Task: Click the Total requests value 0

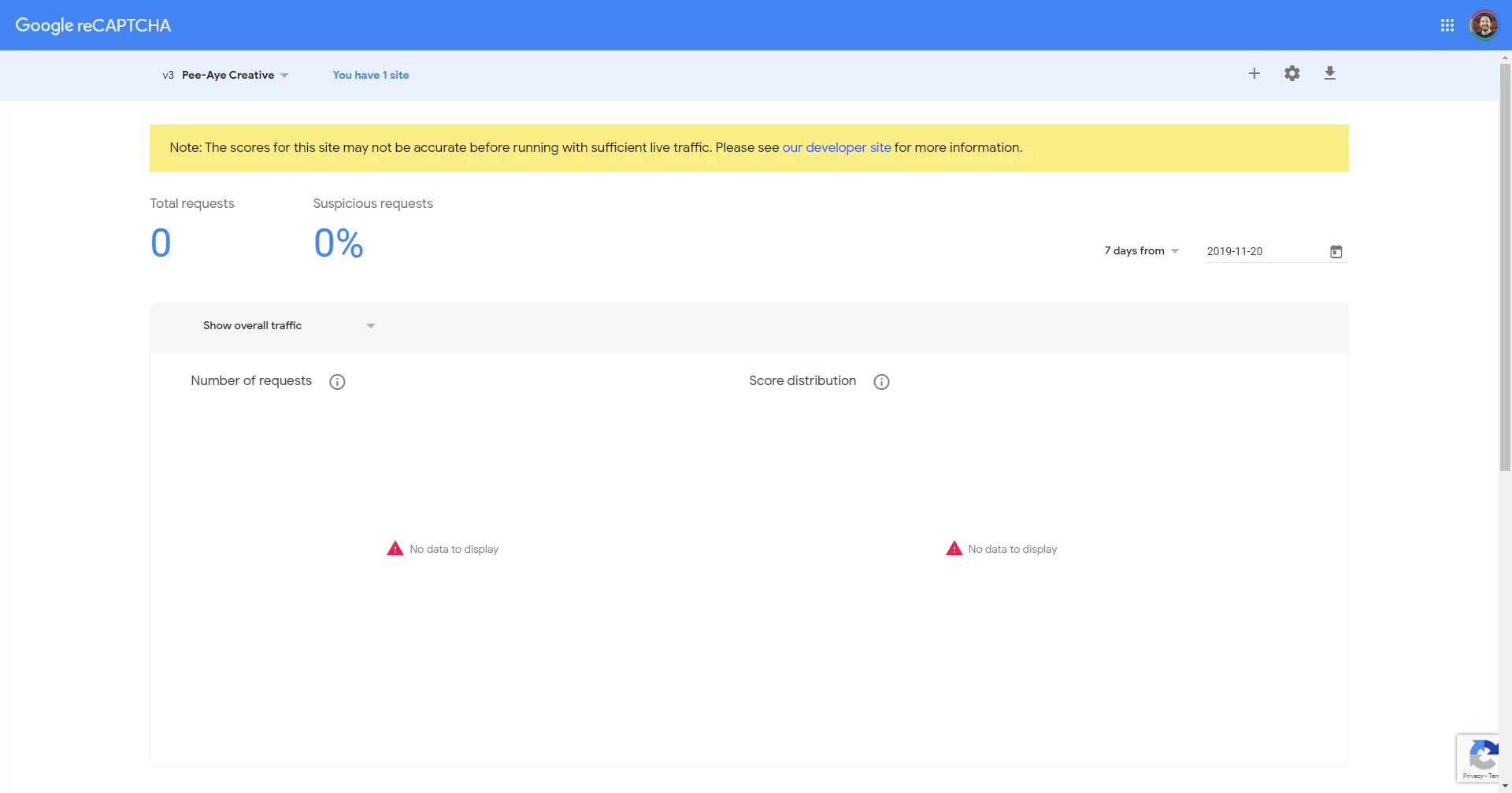Action: (161, 243)
